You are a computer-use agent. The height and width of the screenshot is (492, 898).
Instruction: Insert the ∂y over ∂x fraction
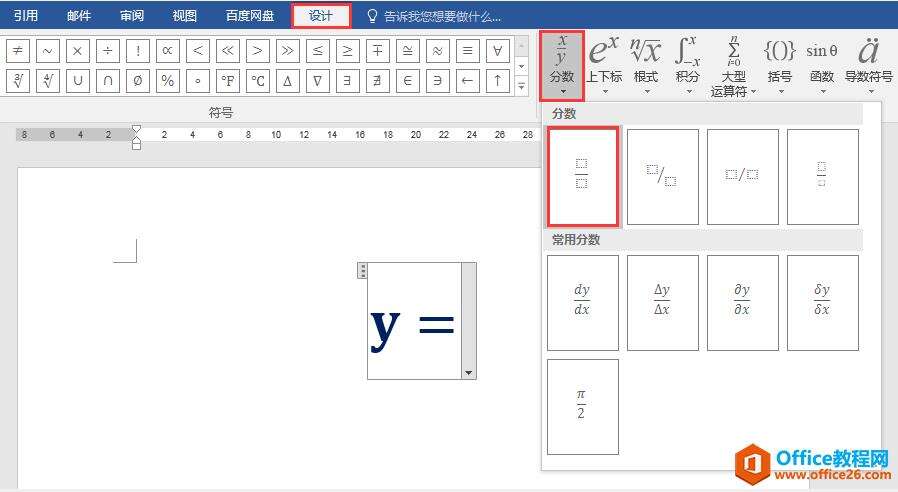(743, 302)
